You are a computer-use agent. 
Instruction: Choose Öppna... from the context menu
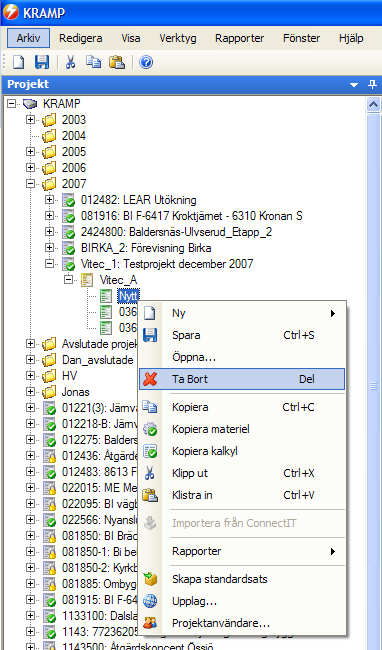pos(242,357)
